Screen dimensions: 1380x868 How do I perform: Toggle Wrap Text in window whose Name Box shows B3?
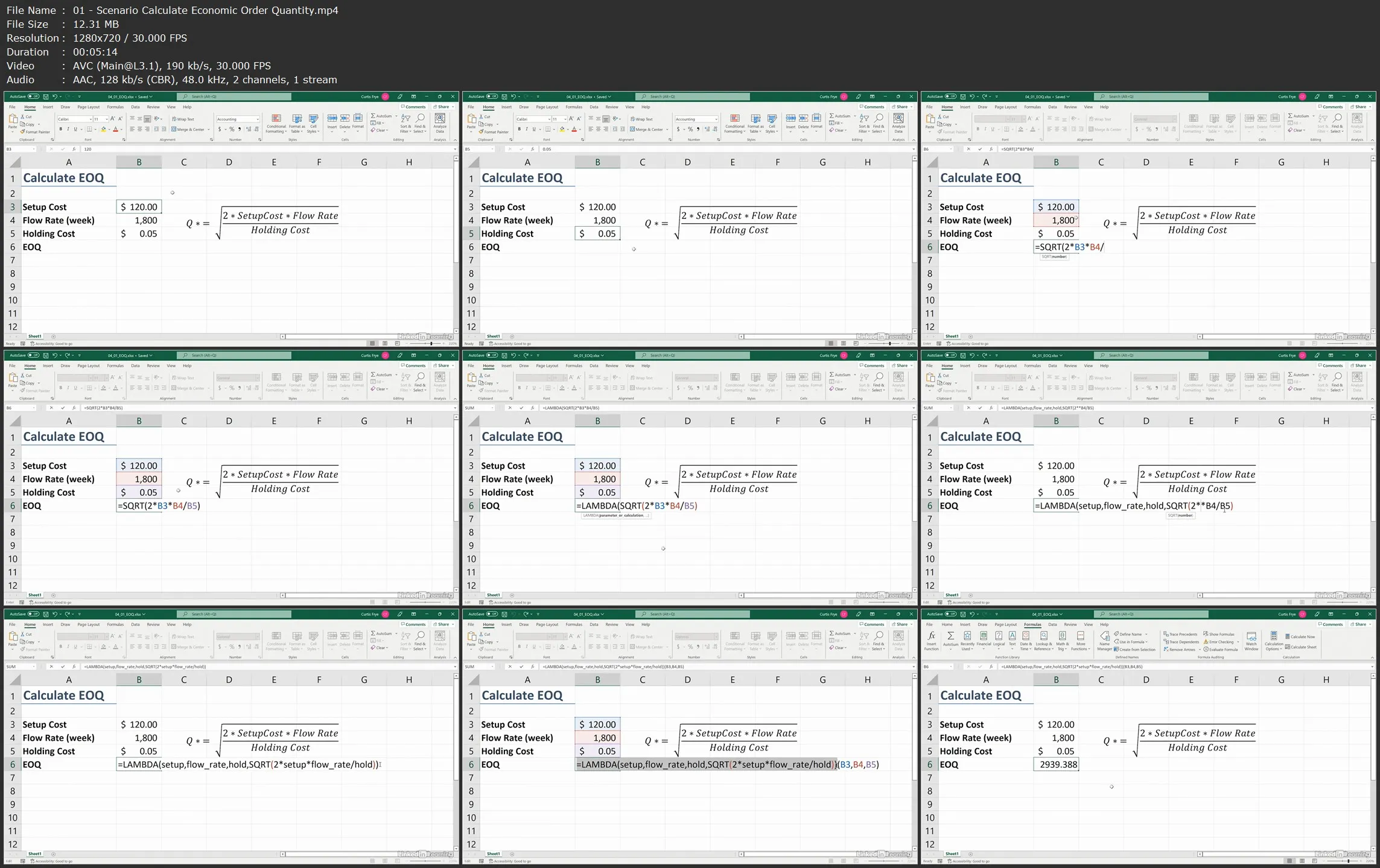(183, 119)
